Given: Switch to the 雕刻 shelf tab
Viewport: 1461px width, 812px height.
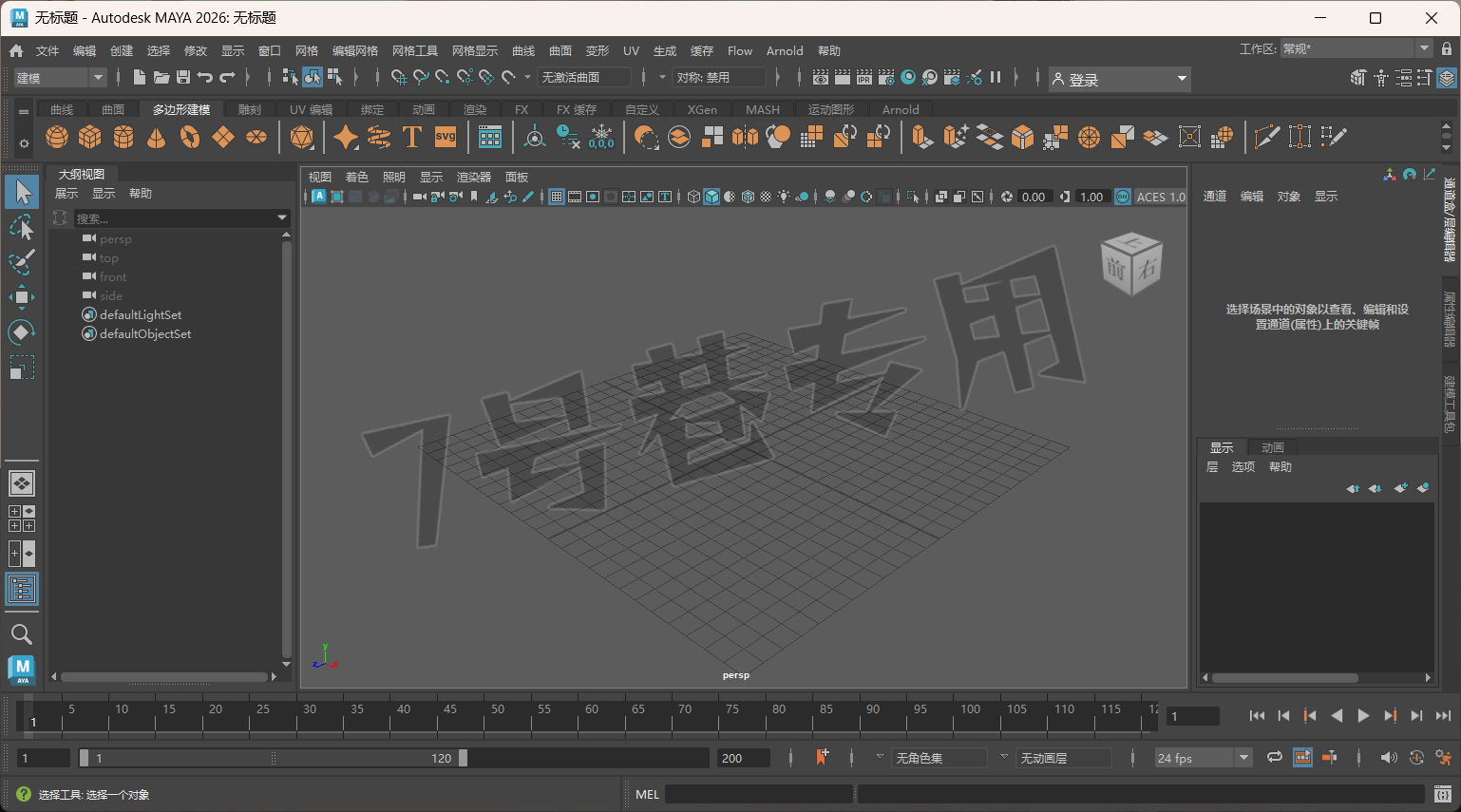Looking at the screenshot, I should [250, 109].
